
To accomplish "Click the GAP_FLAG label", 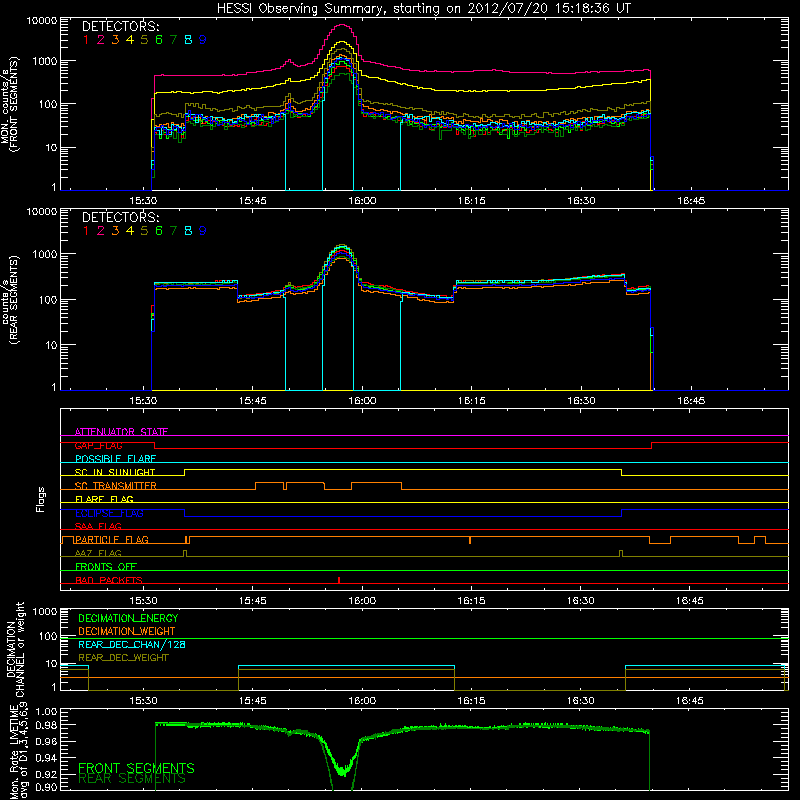I will point(98,445).
